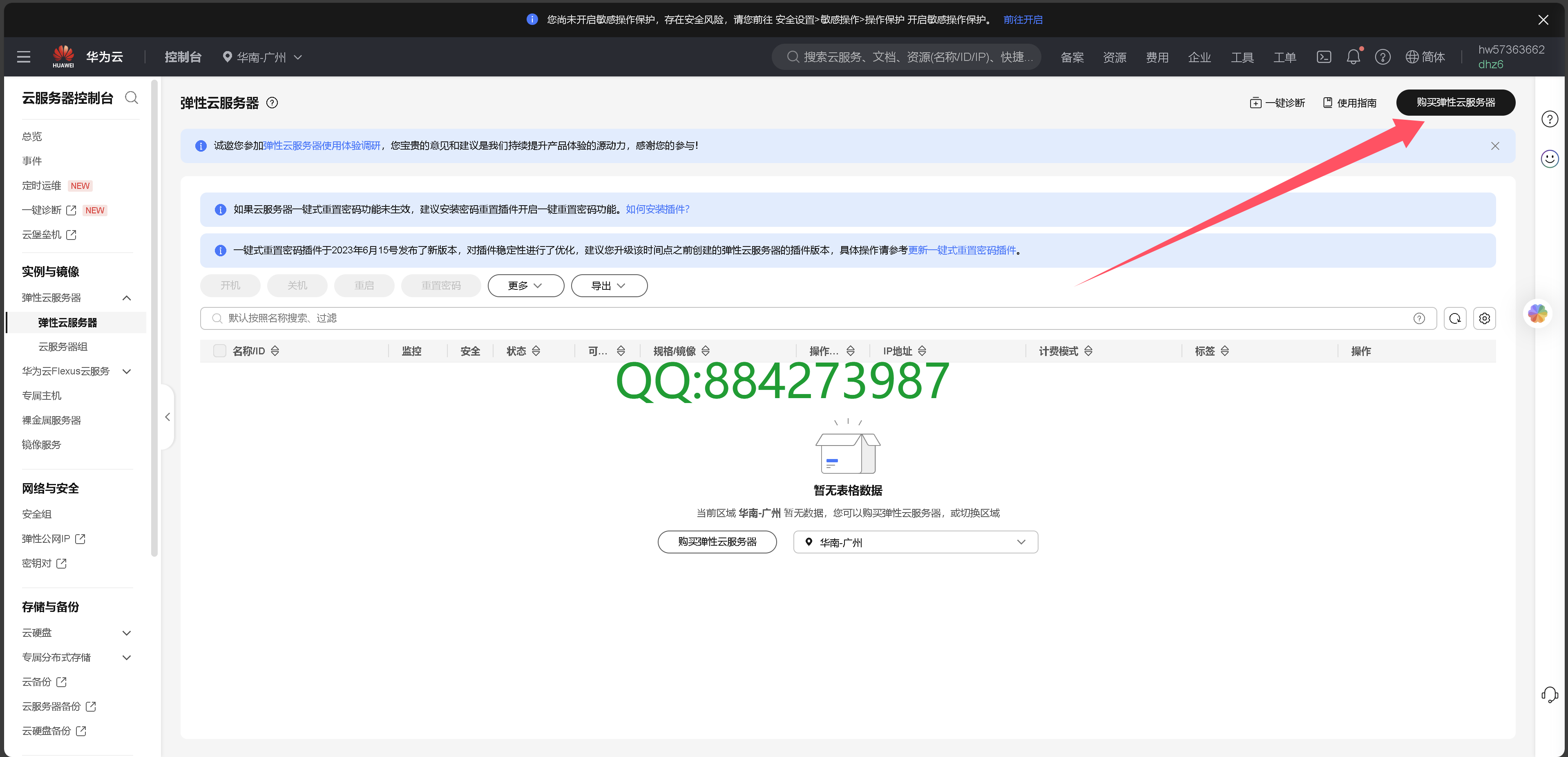The image size is (1568, 757).
Task: Open 如何安装插件? link
Action: 657,210
